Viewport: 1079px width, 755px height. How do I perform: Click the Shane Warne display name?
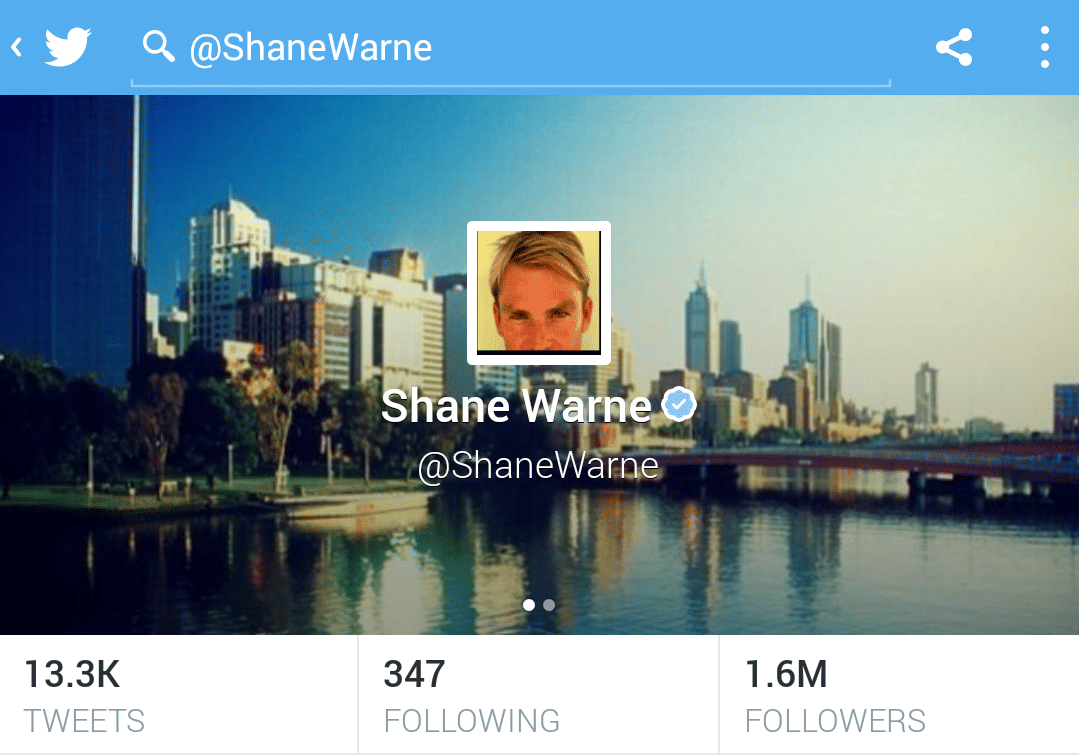516,406
